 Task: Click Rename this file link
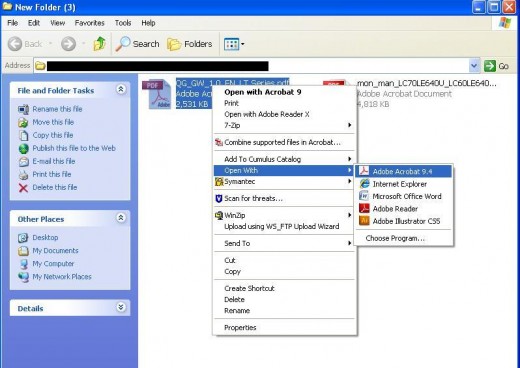click(x=57, y=109)
